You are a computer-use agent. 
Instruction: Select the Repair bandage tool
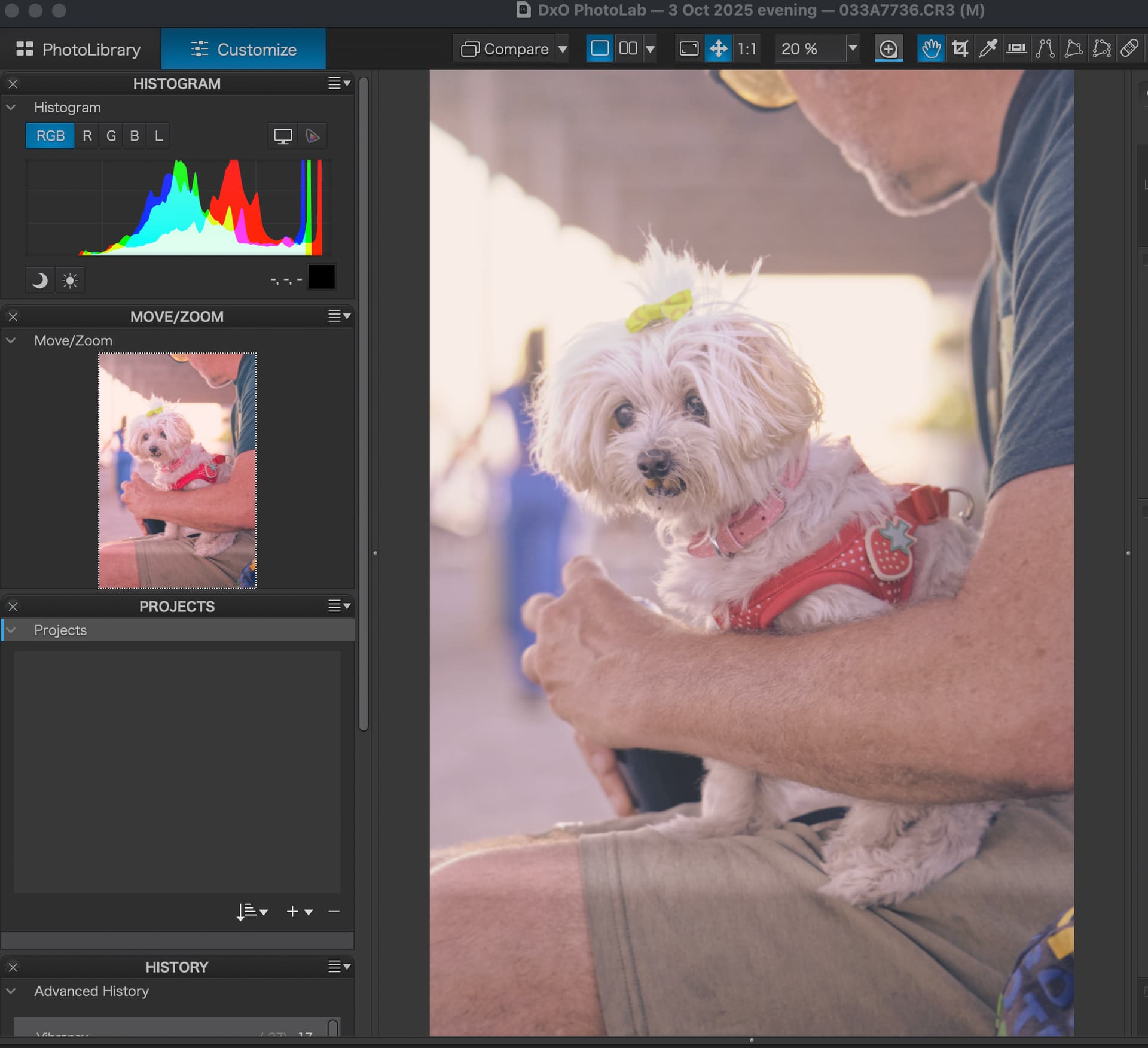click(1129, 48)
